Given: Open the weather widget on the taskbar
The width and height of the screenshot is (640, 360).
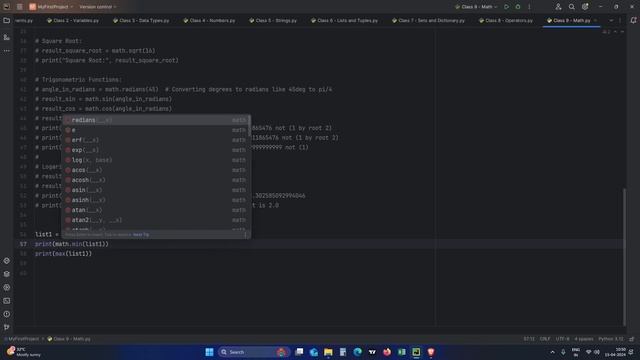Looking at the screenshot, I should pos(24,352).
